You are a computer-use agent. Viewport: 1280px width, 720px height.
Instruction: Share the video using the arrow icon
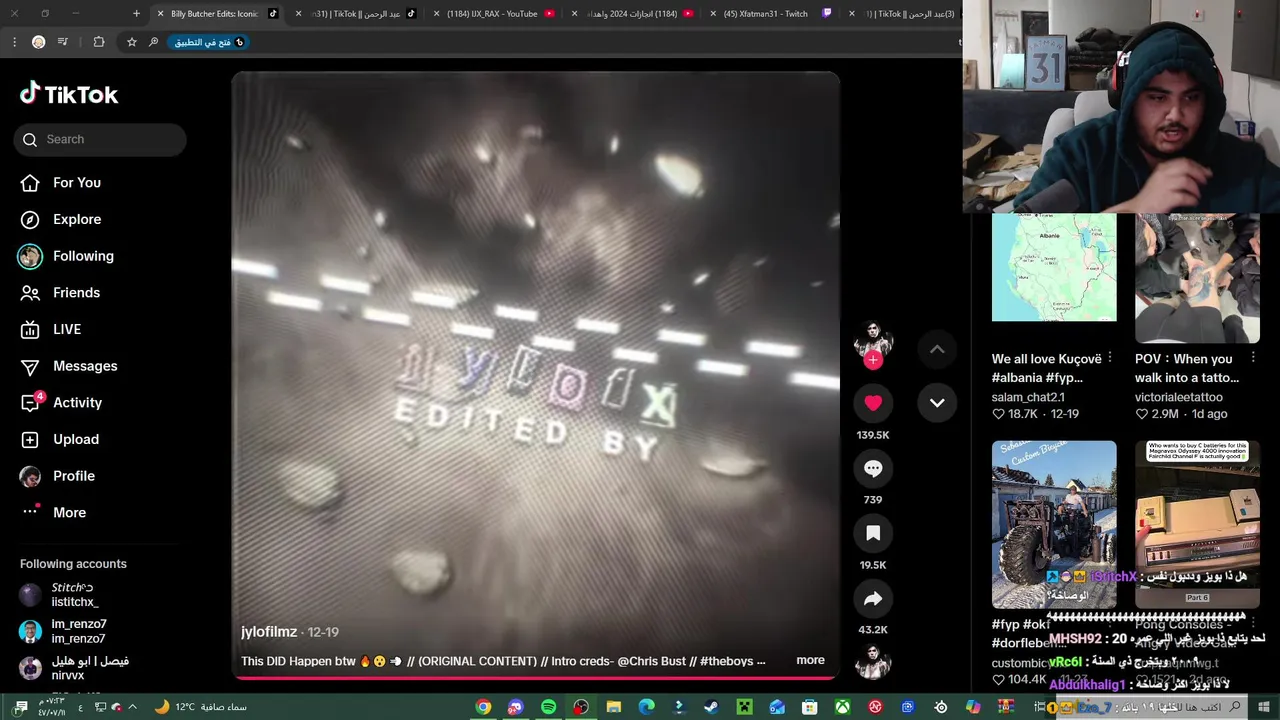pos(873,598)
